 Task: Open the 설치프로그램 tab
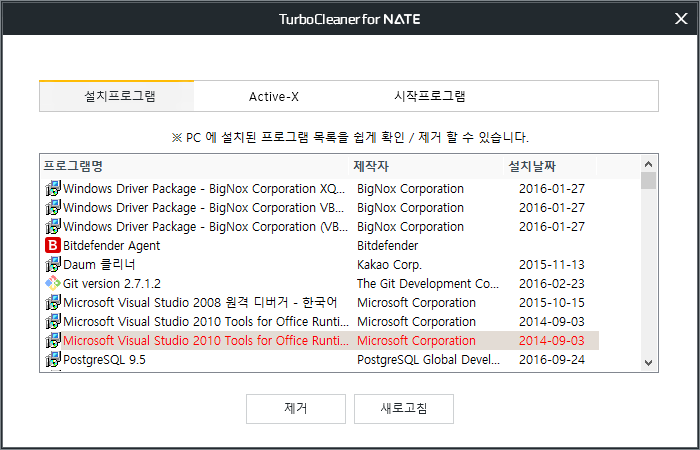coord(117,96)
